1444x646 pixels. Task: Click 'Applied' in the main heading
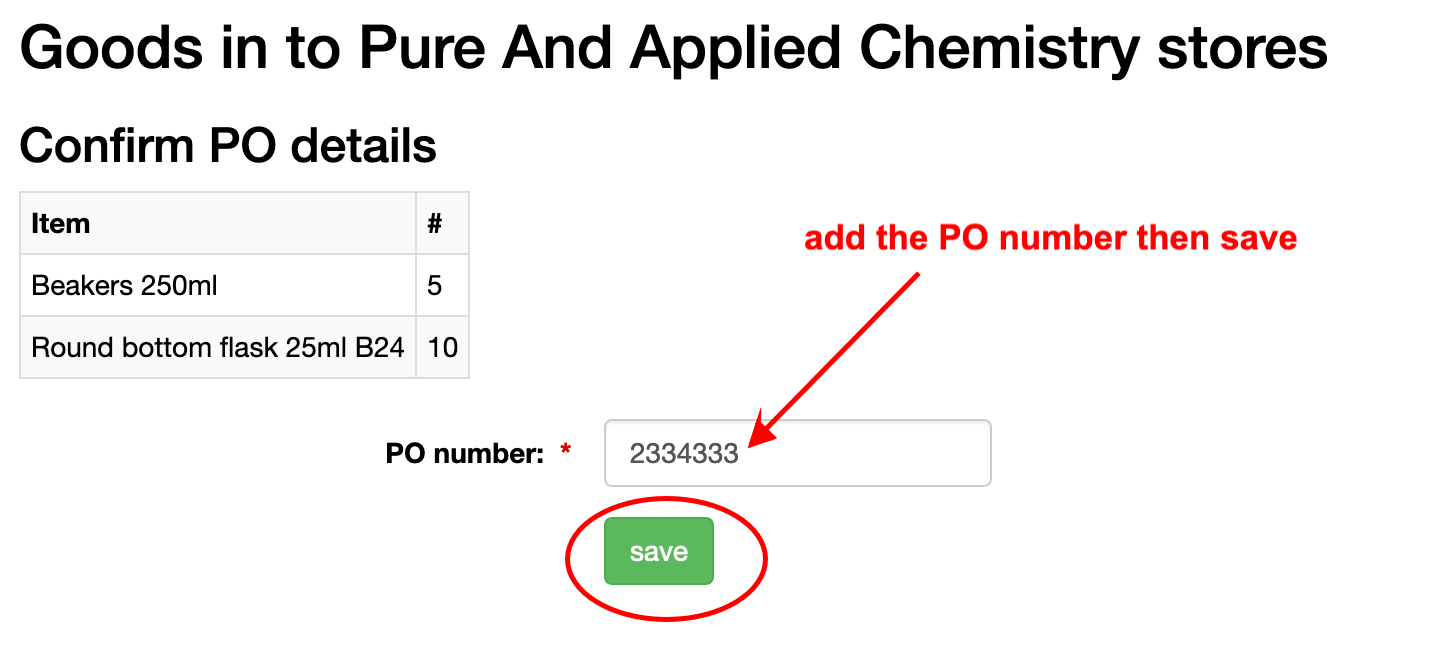(735, 47)
